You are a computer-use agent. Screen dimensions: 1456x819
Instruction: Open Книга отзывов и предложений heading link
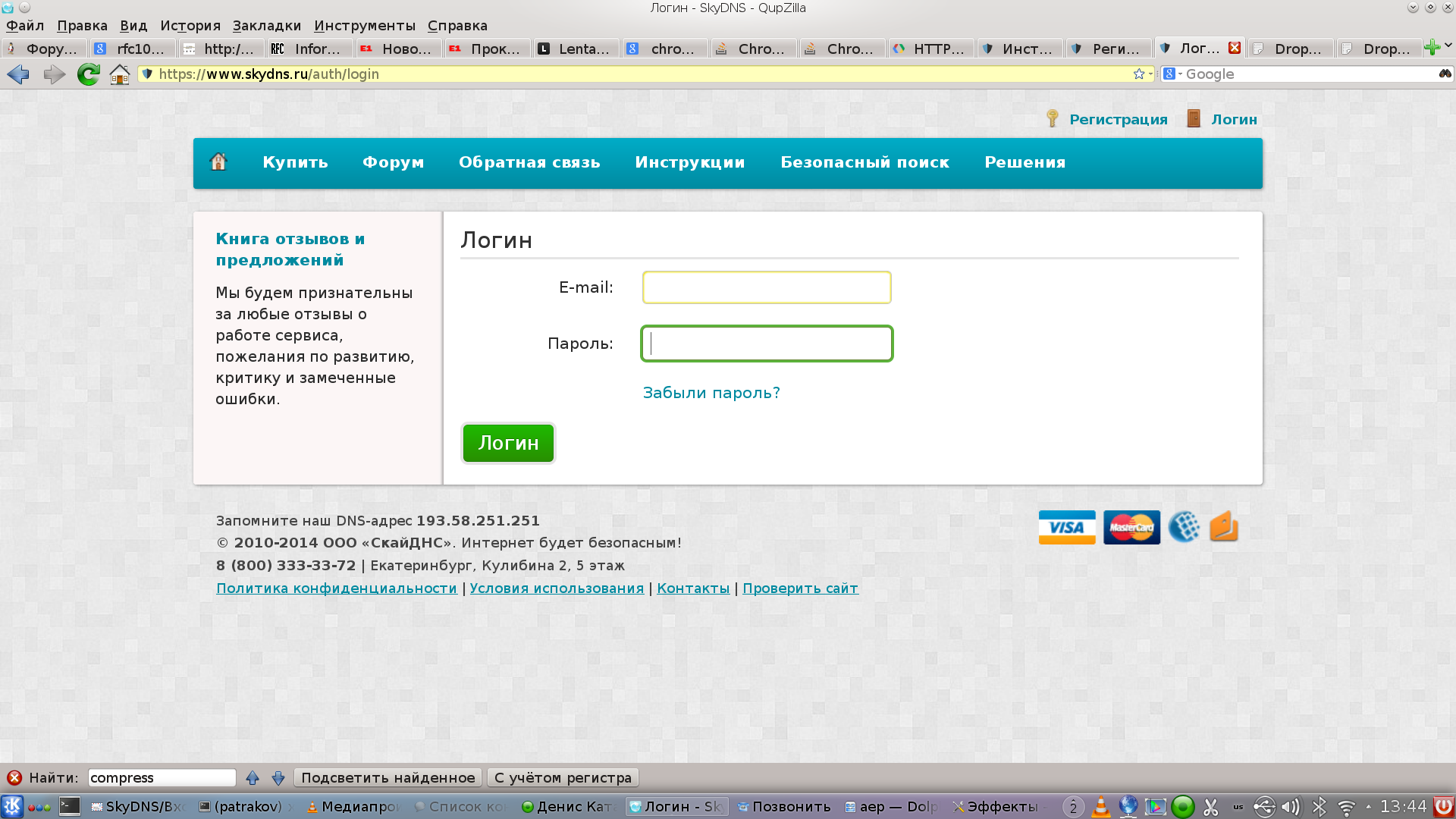(x=290, y=249)
